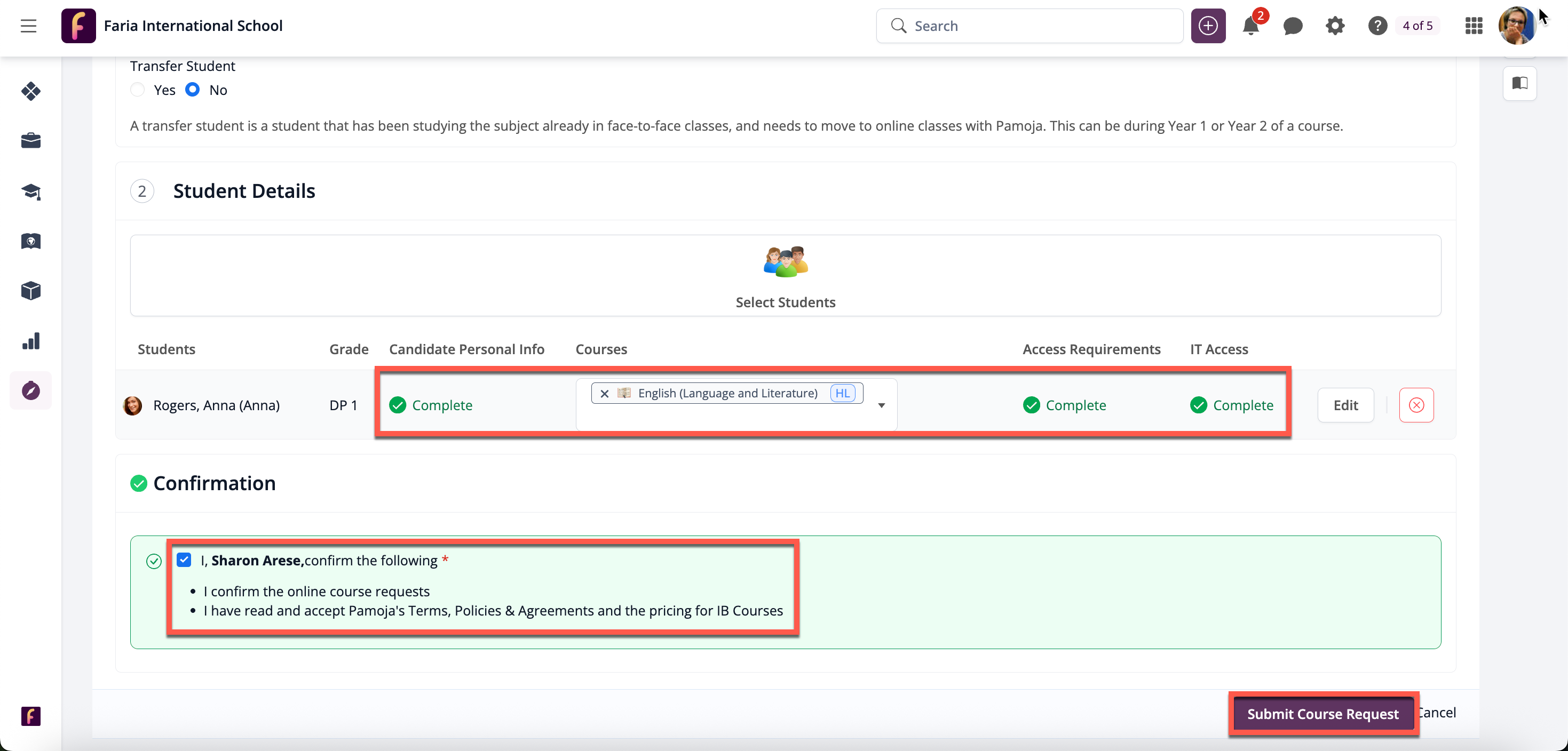The height and width of the screenshot is (751, 1568).
Task: Open the bar chart reports sidebar icon
Action: (x=30, y=340)
